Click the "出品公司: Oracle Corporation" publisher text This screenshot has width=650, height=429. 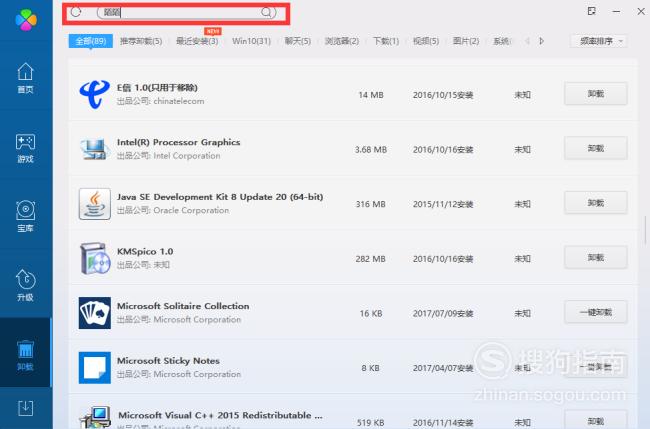point(173,211)
